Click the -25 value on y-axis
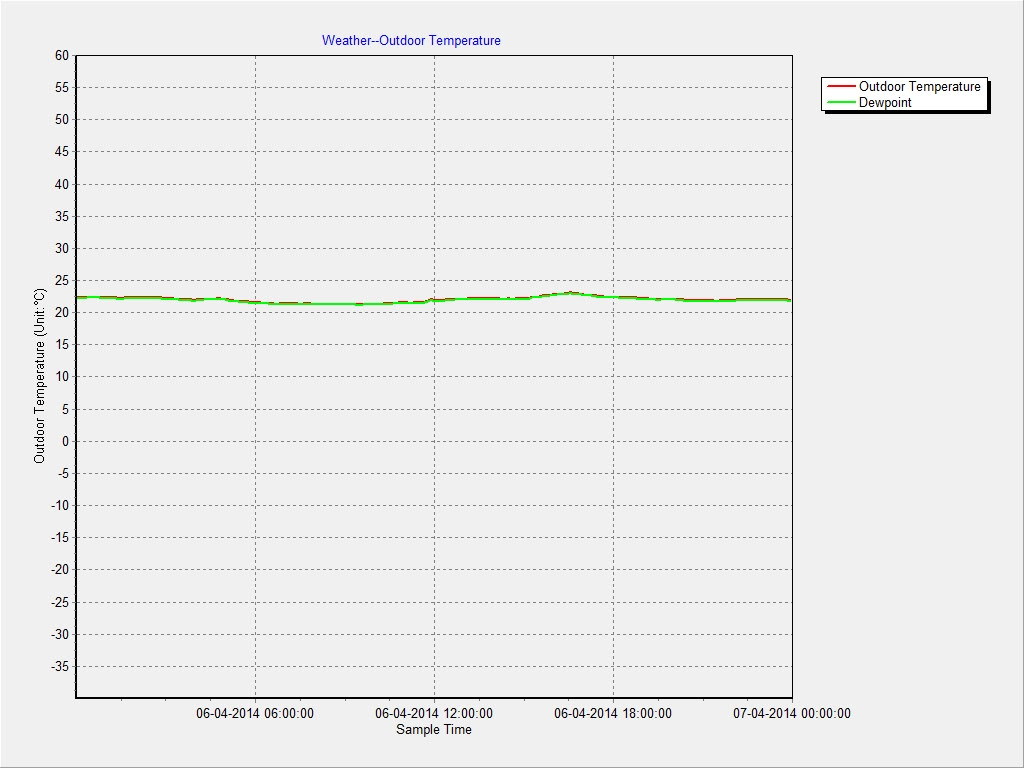Screen dimensions: 1024x768 [59, 602]
